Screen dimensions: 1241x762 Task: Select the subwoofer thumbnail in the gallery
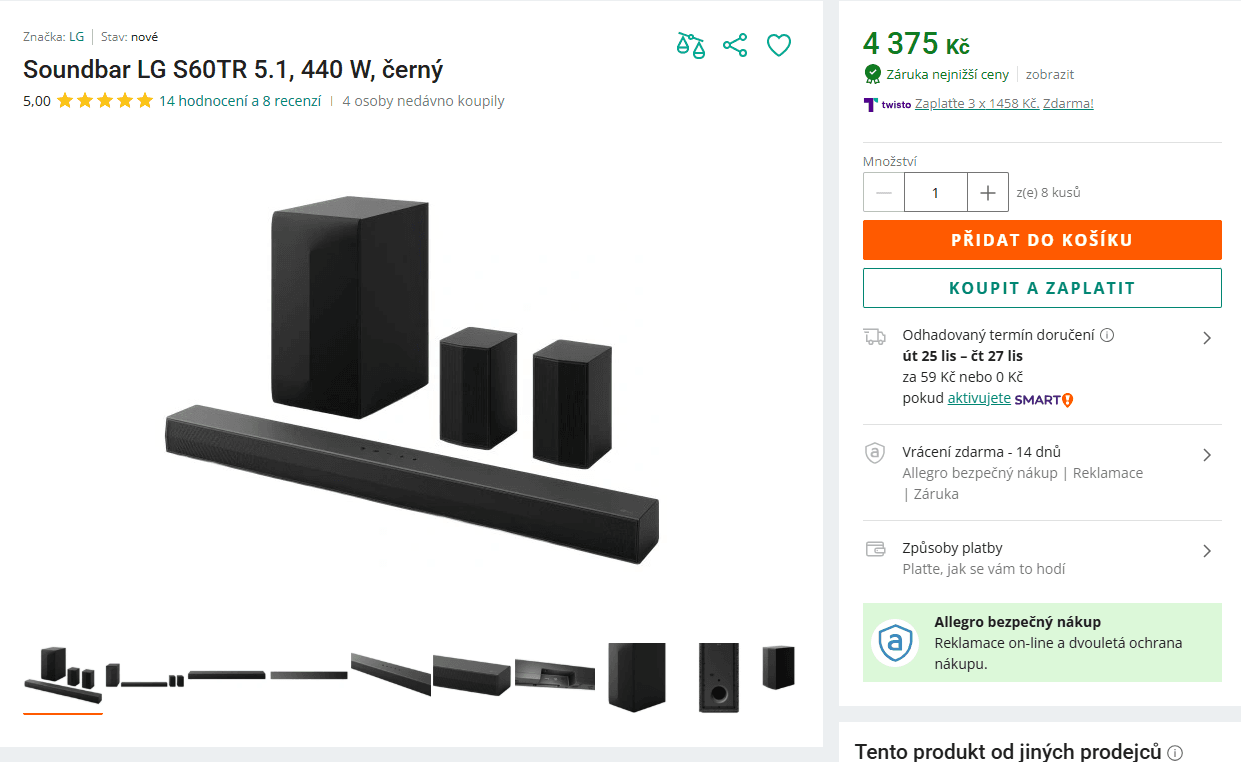637,677
